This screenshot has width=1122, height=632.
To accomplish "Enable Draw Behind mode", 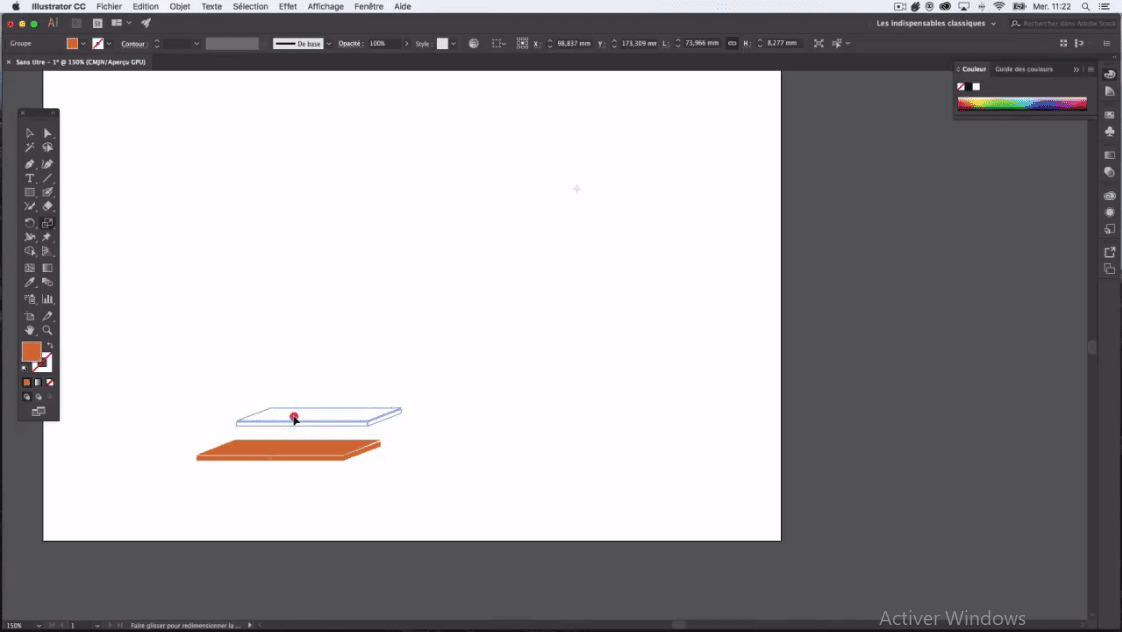I will (x=38, y=397).
